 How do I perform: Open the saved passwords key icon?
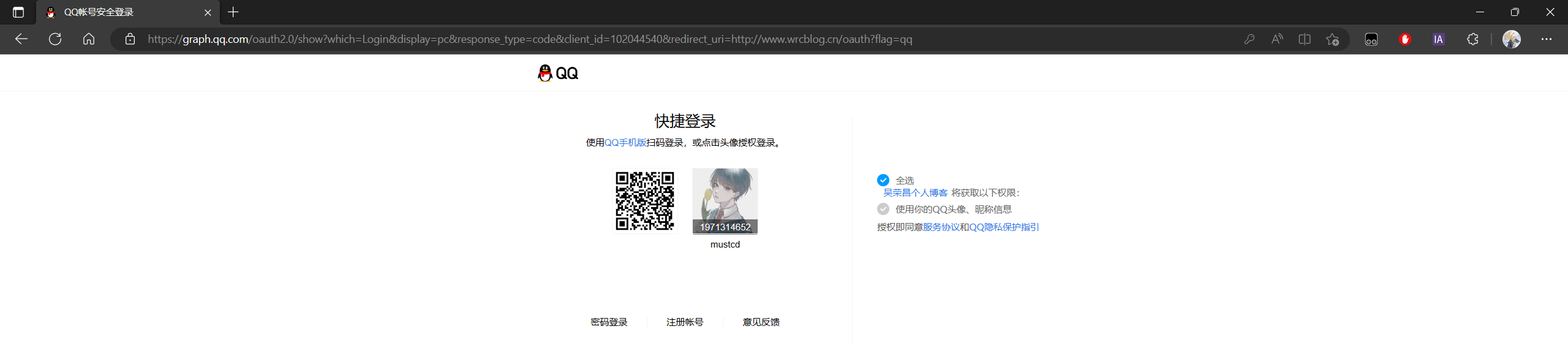point(1249,39)
